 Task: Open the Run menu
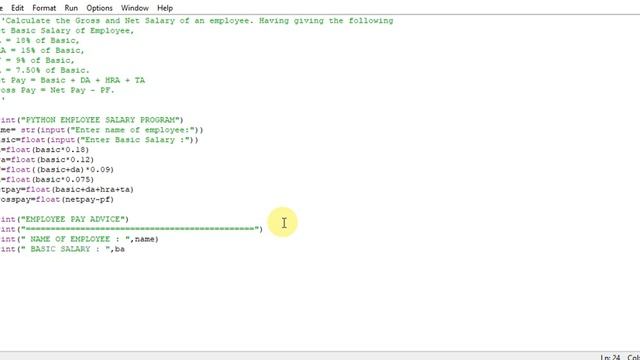[71, 8]
